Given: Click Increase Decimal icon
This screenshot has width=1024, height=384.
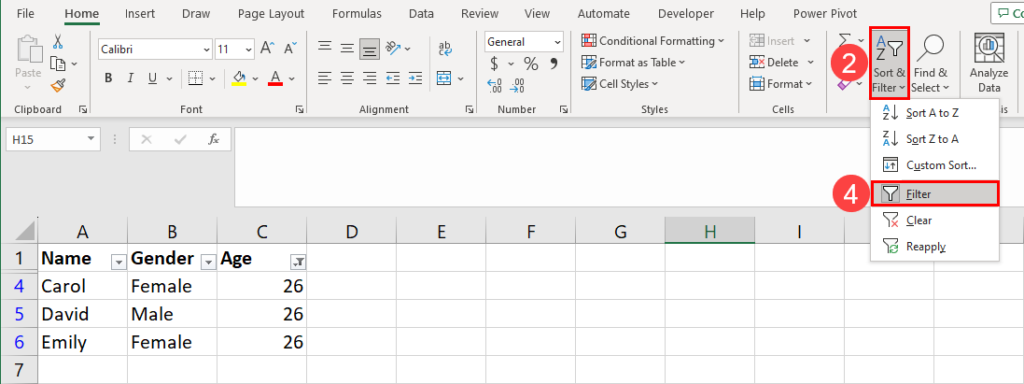Looking at the screenshot, I should pos(495,85).
